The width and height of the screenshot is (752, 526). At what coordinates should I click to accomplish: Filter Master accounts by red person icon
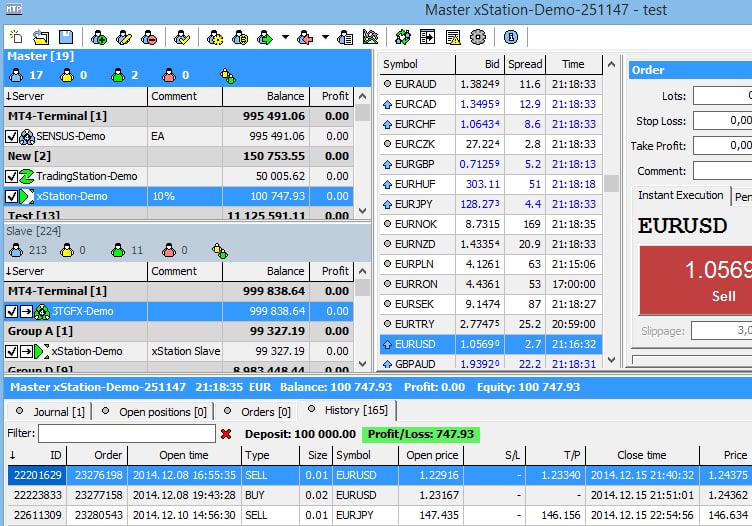[168, 75]
